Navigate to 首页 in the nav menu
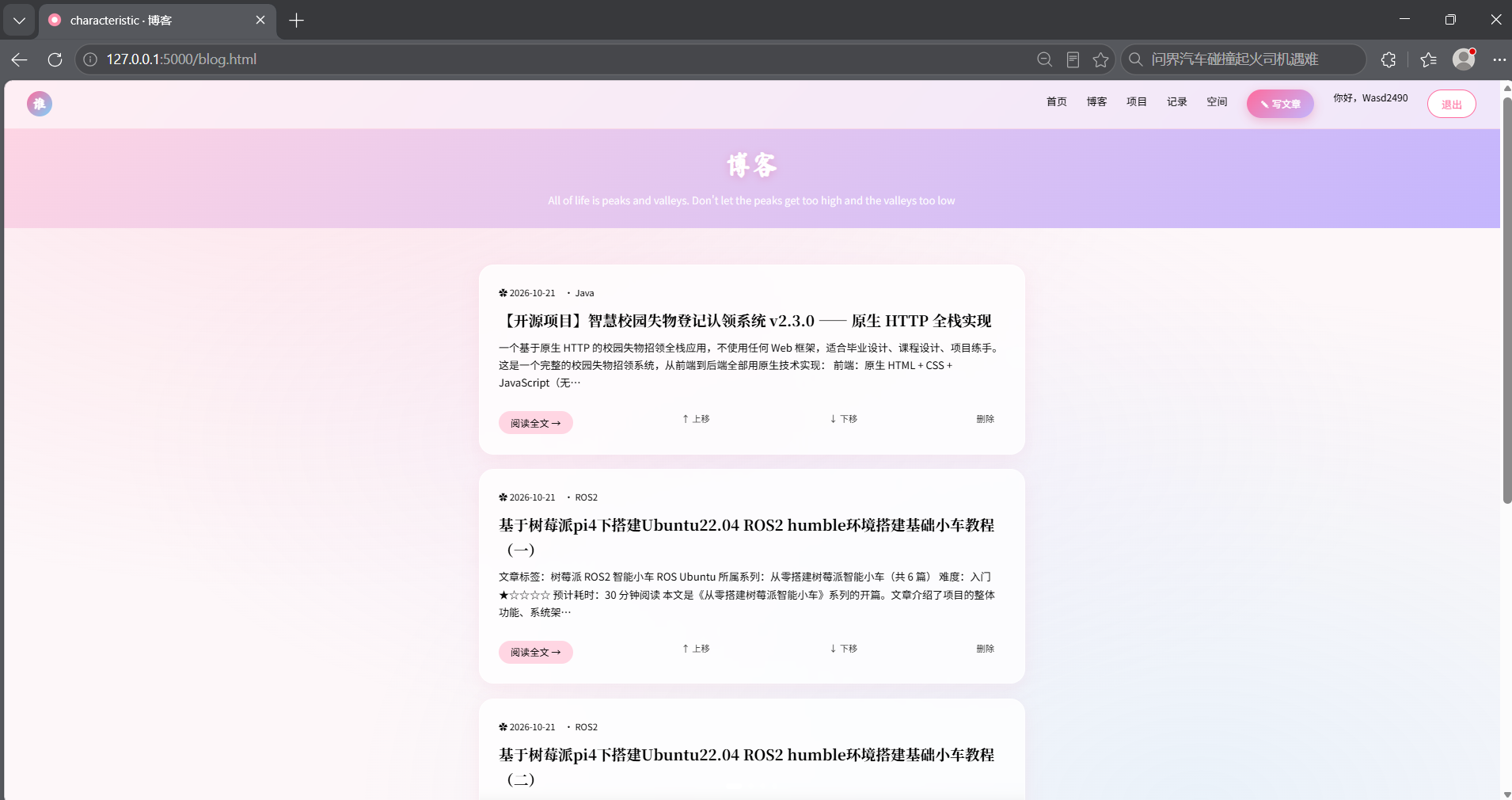This screenshot has width=1512, height=800. pos(1056,101)
